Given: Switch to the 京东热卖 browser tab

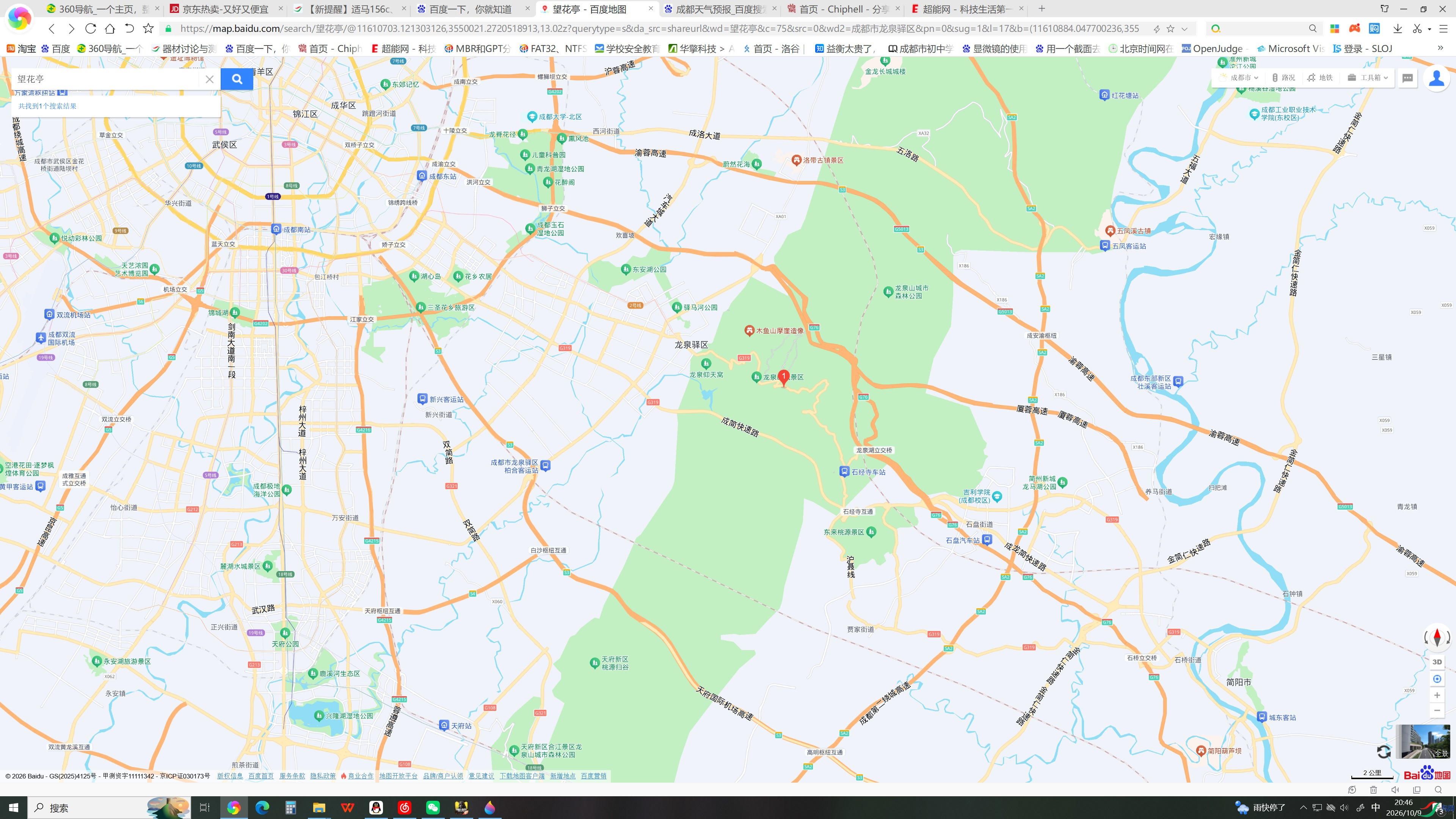Looking at the screenshot, I should coord(226,8).
